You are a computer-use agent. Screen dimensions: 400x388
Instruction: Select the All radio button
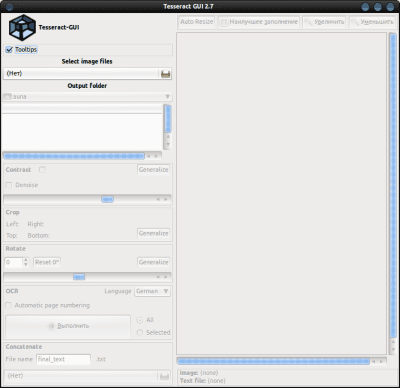(140, 320)
